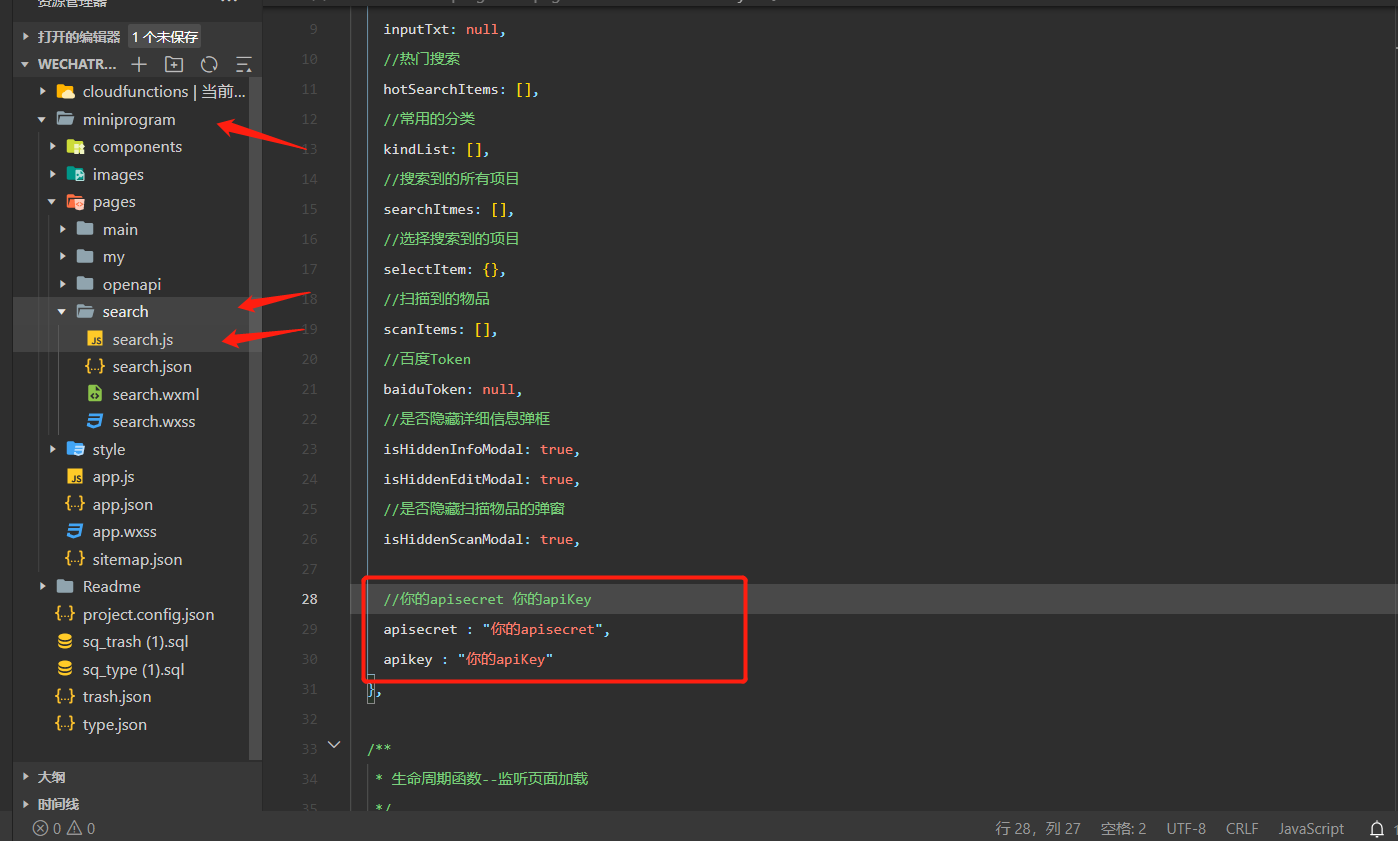Image resolution: width=1398 pixels, height=841 pixels.
Task: Click the New File plus icon
Action: click(139, 64)
